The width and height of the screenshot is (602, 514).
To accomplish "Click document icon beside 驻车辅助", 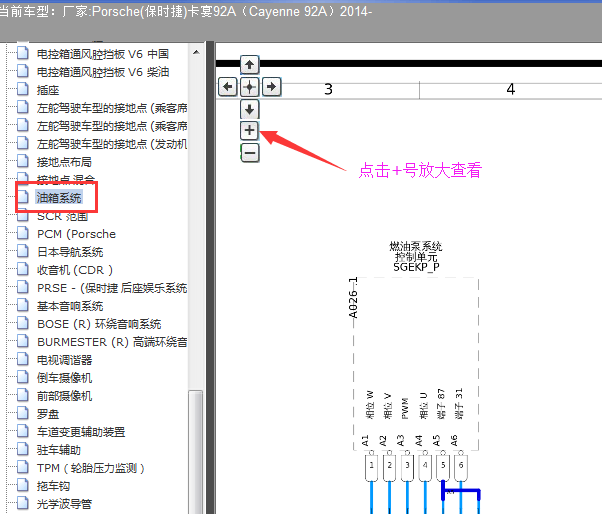I will click(23, 450).
